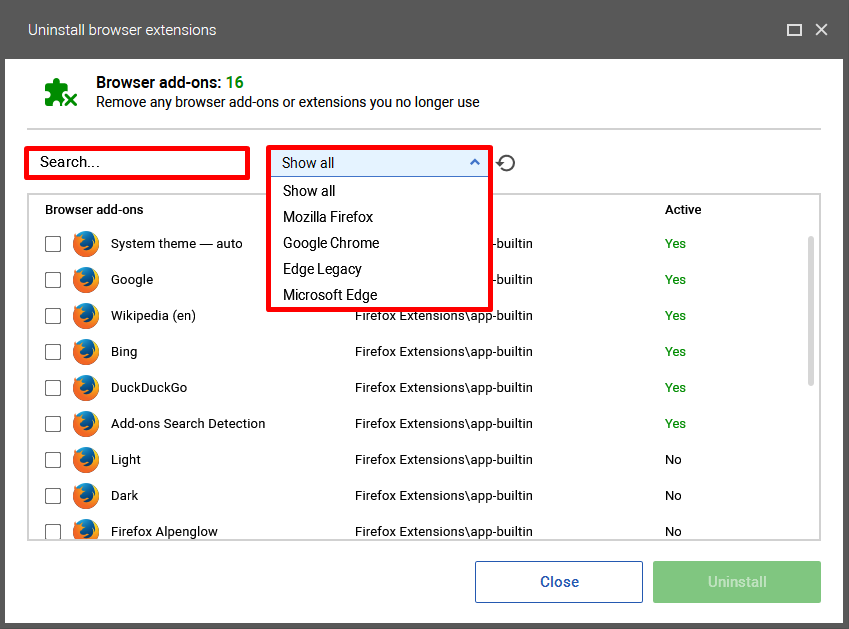Pick Google Chrome in the filter list
This screenshot has height=629, width=849.
point(331,243)
